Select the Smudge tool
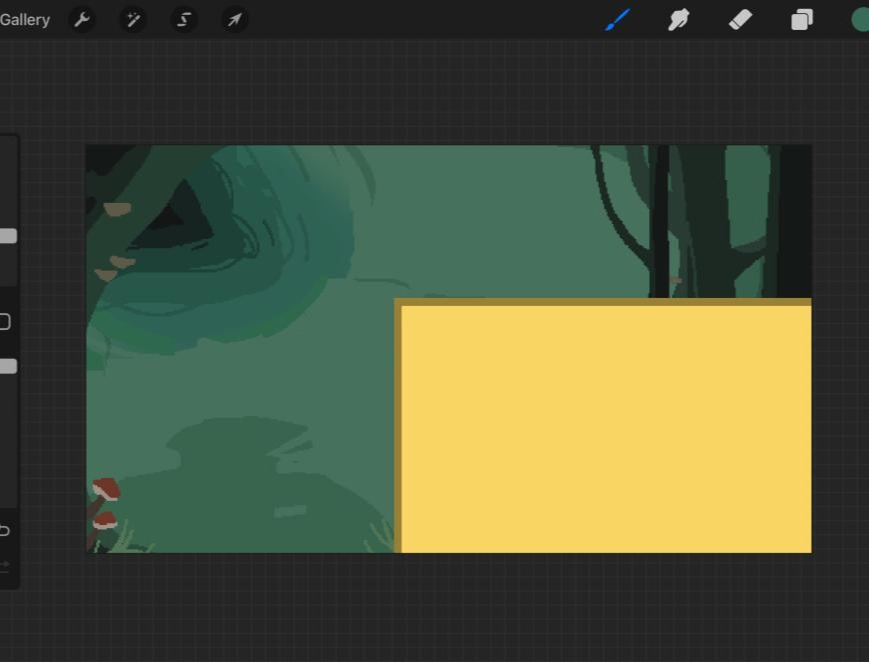This screenshot has width=869, height=662. (679, 20)
